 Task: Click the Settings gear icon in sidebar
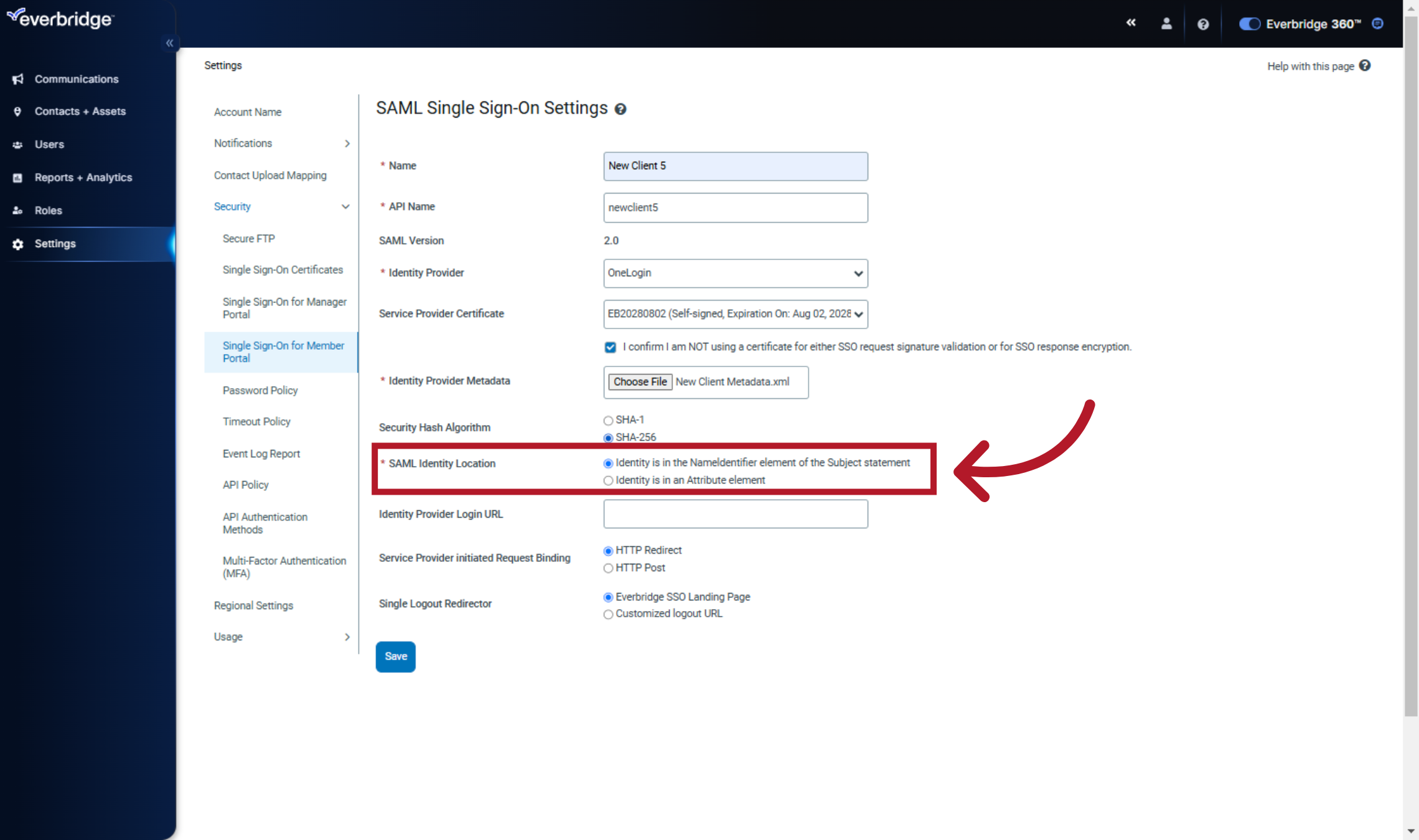pos(17,243)
